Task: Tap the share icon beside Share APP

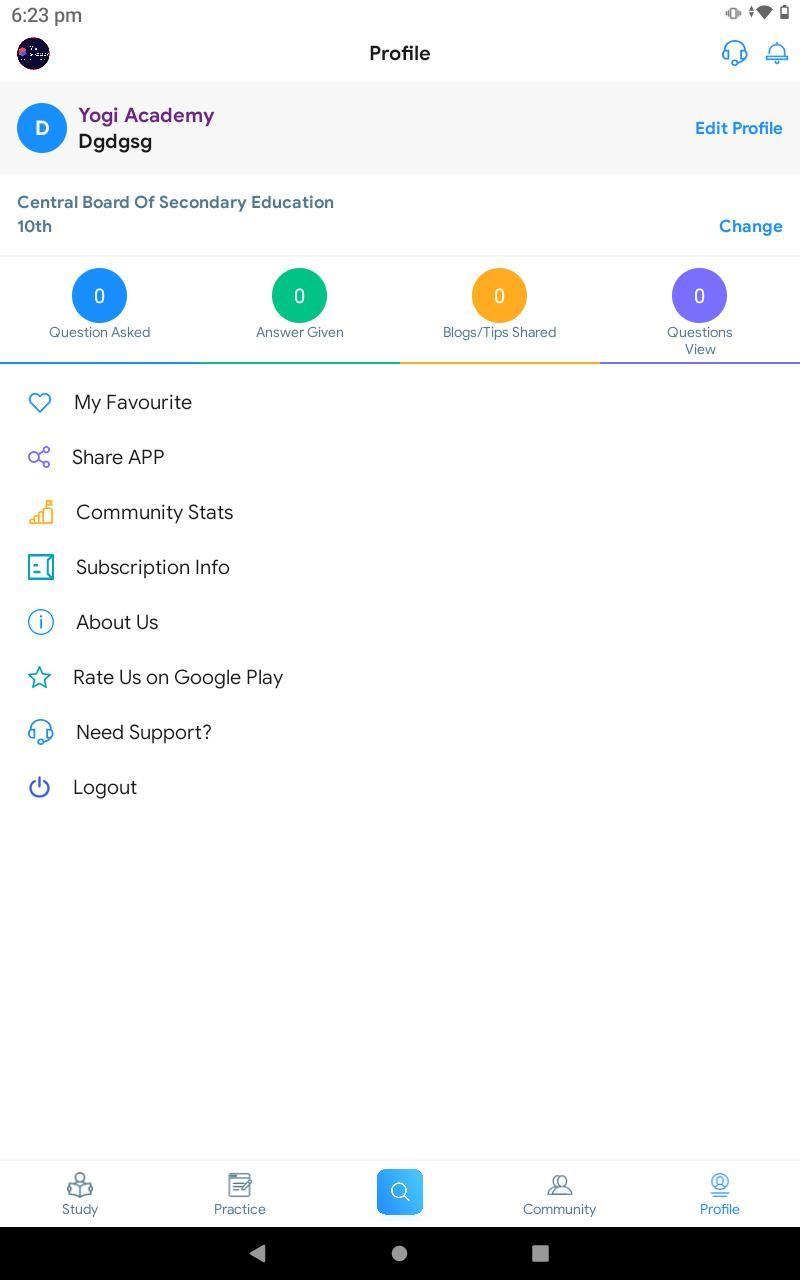Action: (39, 457)
